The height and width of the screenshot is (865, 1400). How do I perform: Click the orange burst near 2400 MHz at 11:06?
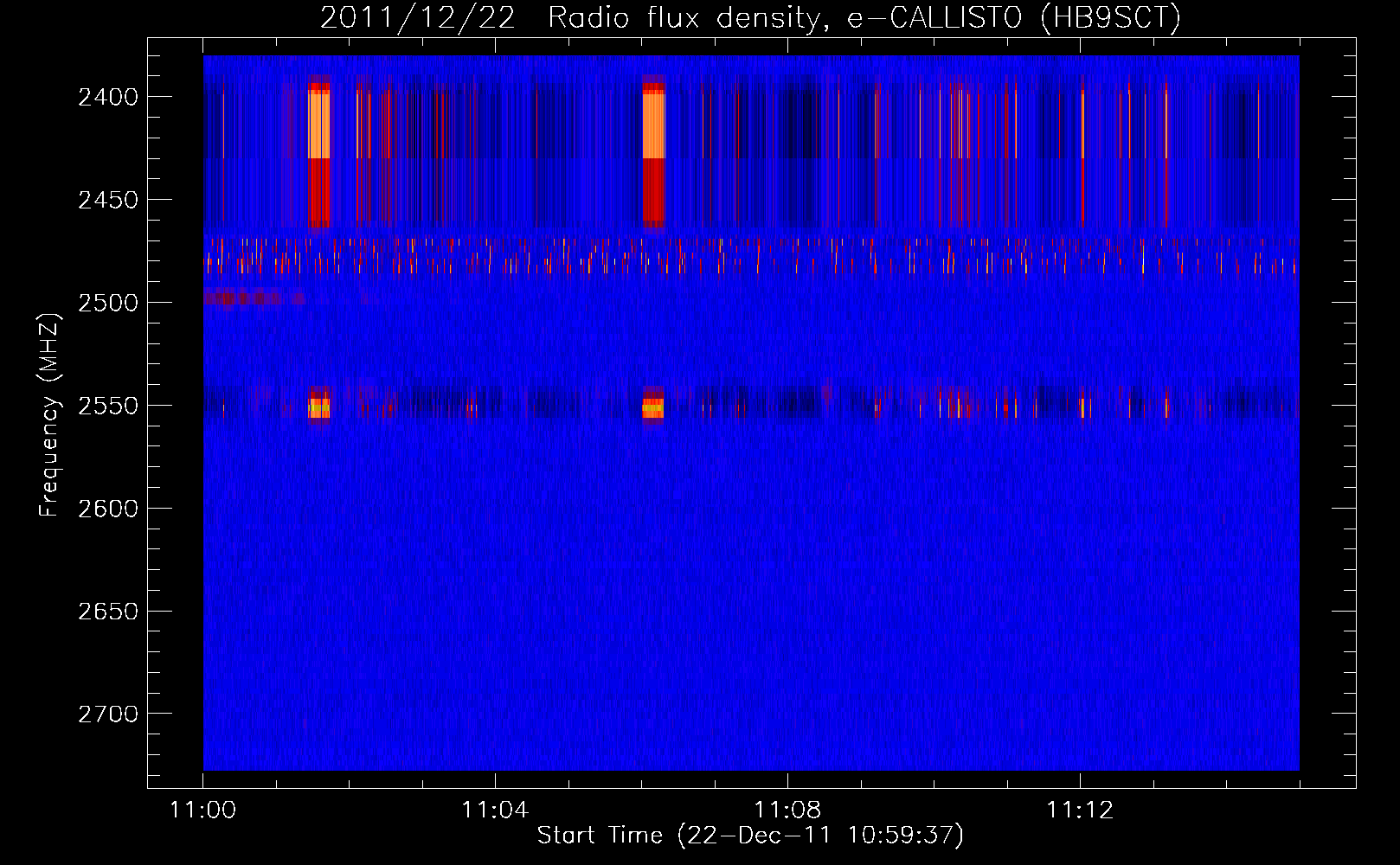coord(654,125)
